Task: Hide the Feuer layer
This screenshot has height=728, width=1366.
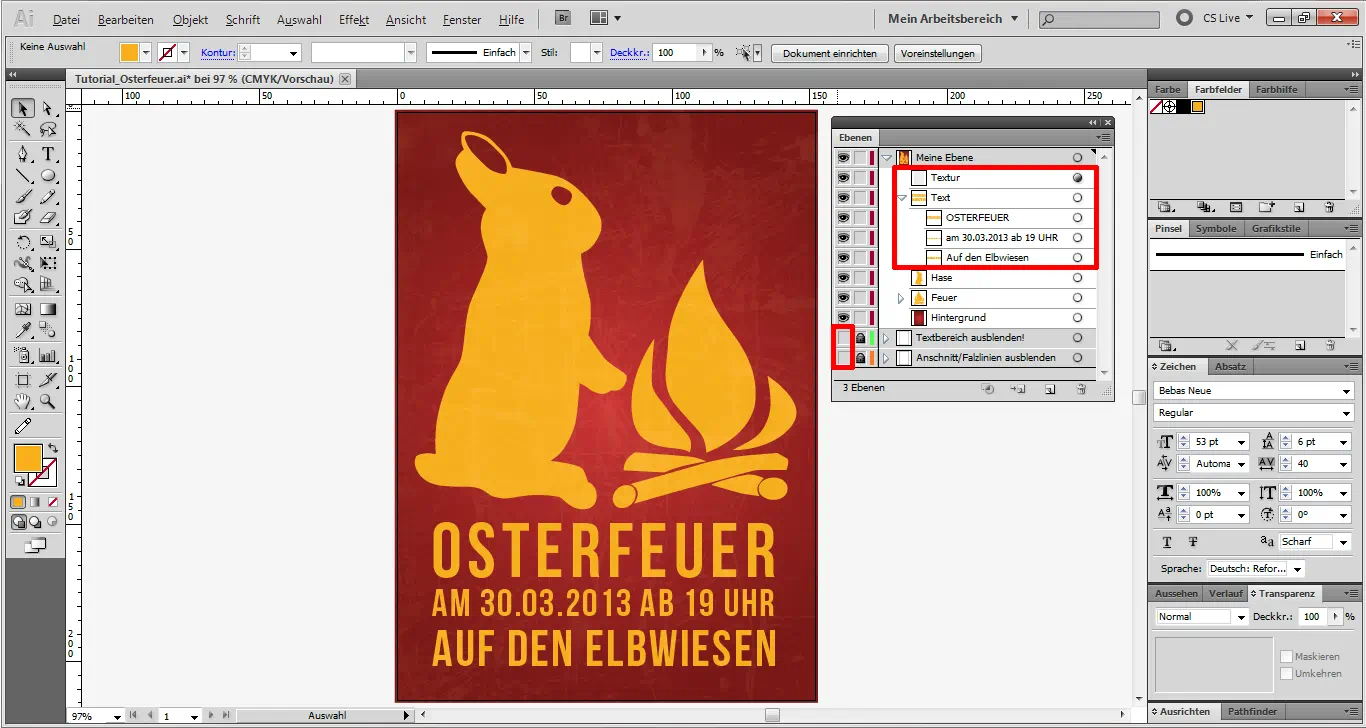Action: tap(843, 297)
